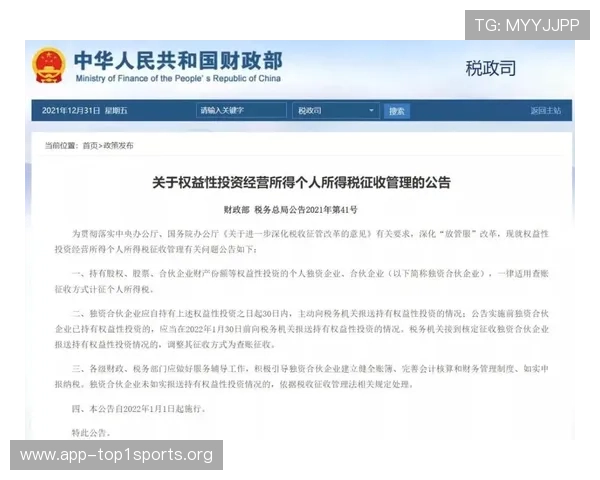
Task: Click the 返回主站 link
Action: [546, 111]
